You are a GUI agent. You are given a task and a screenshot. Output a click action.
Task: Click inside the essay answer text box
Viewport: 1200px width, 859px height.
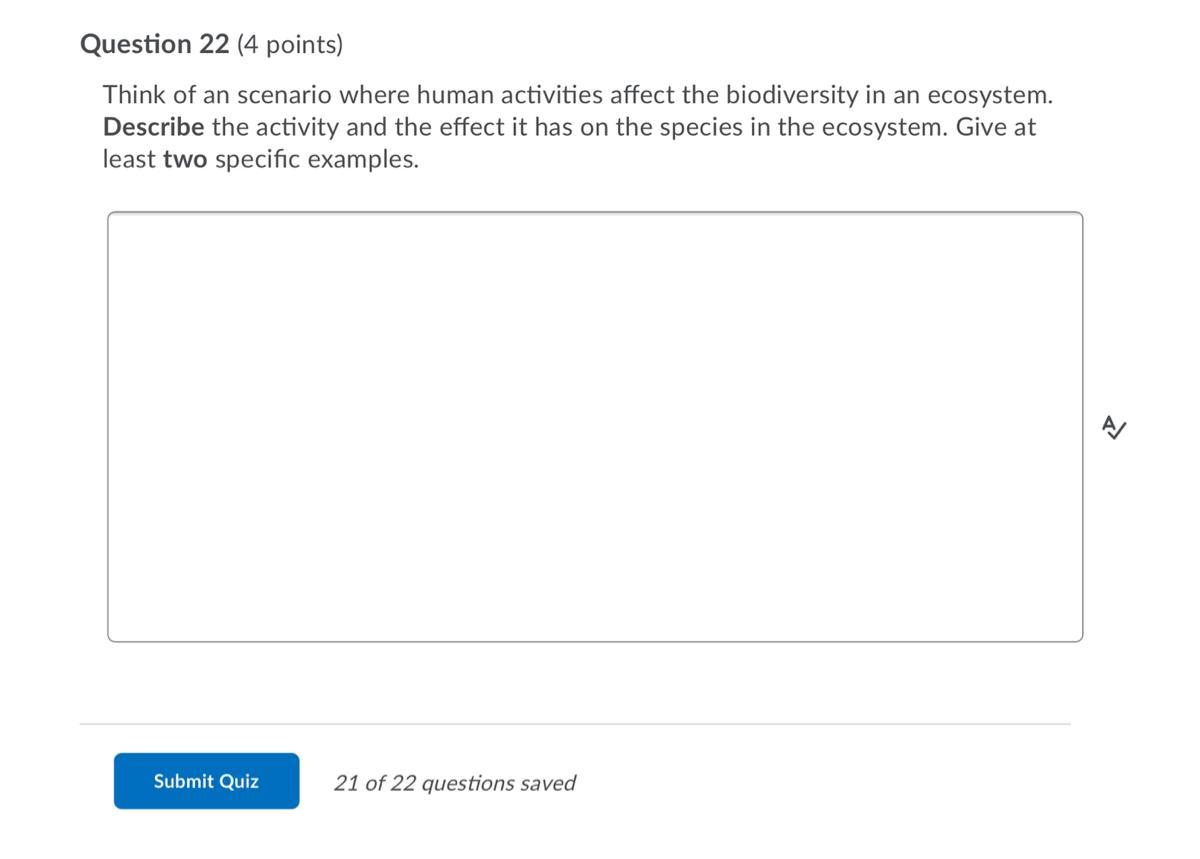pos(595,427)
